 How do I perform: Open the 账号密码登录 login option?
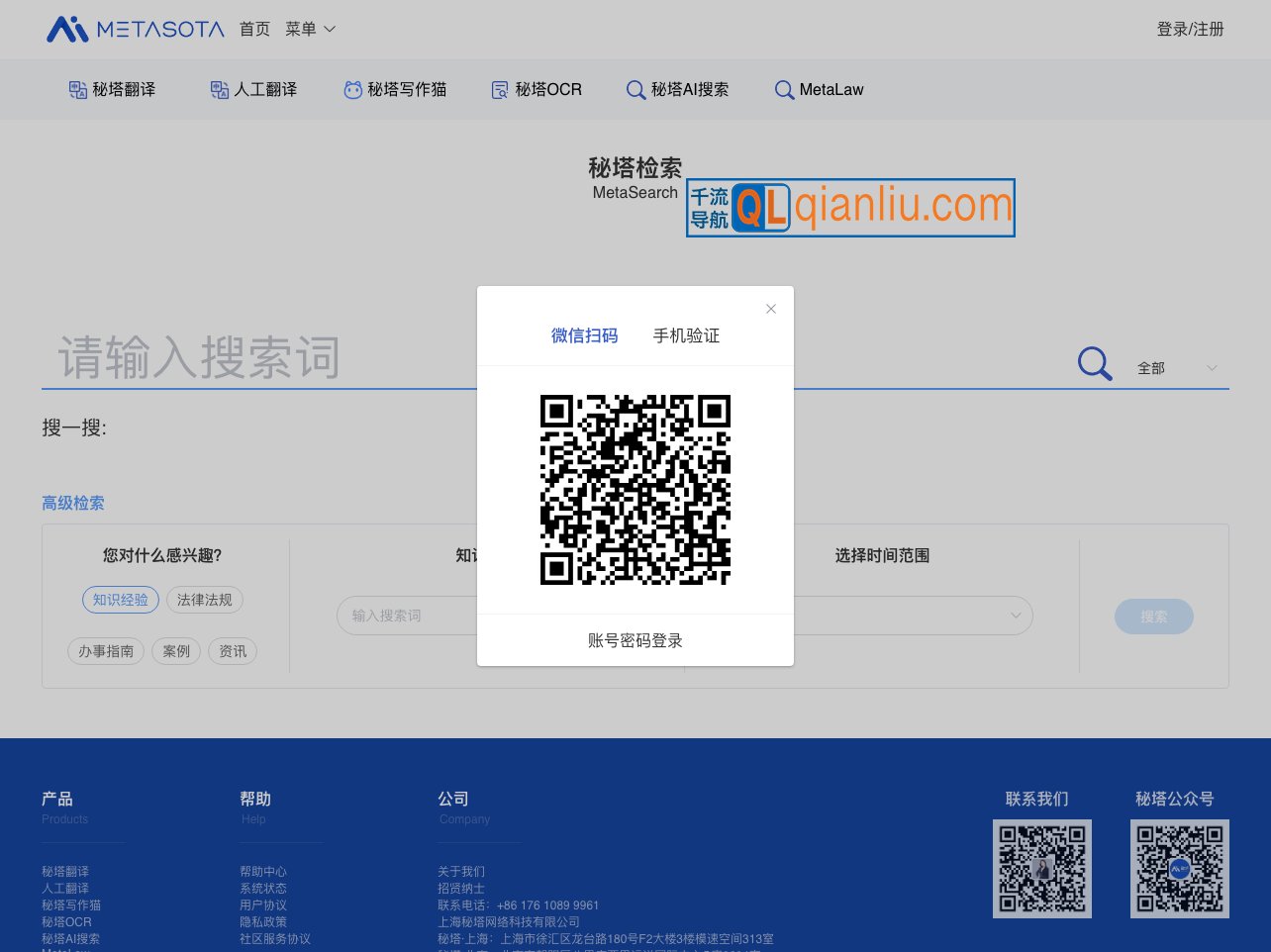click(635, 640)
